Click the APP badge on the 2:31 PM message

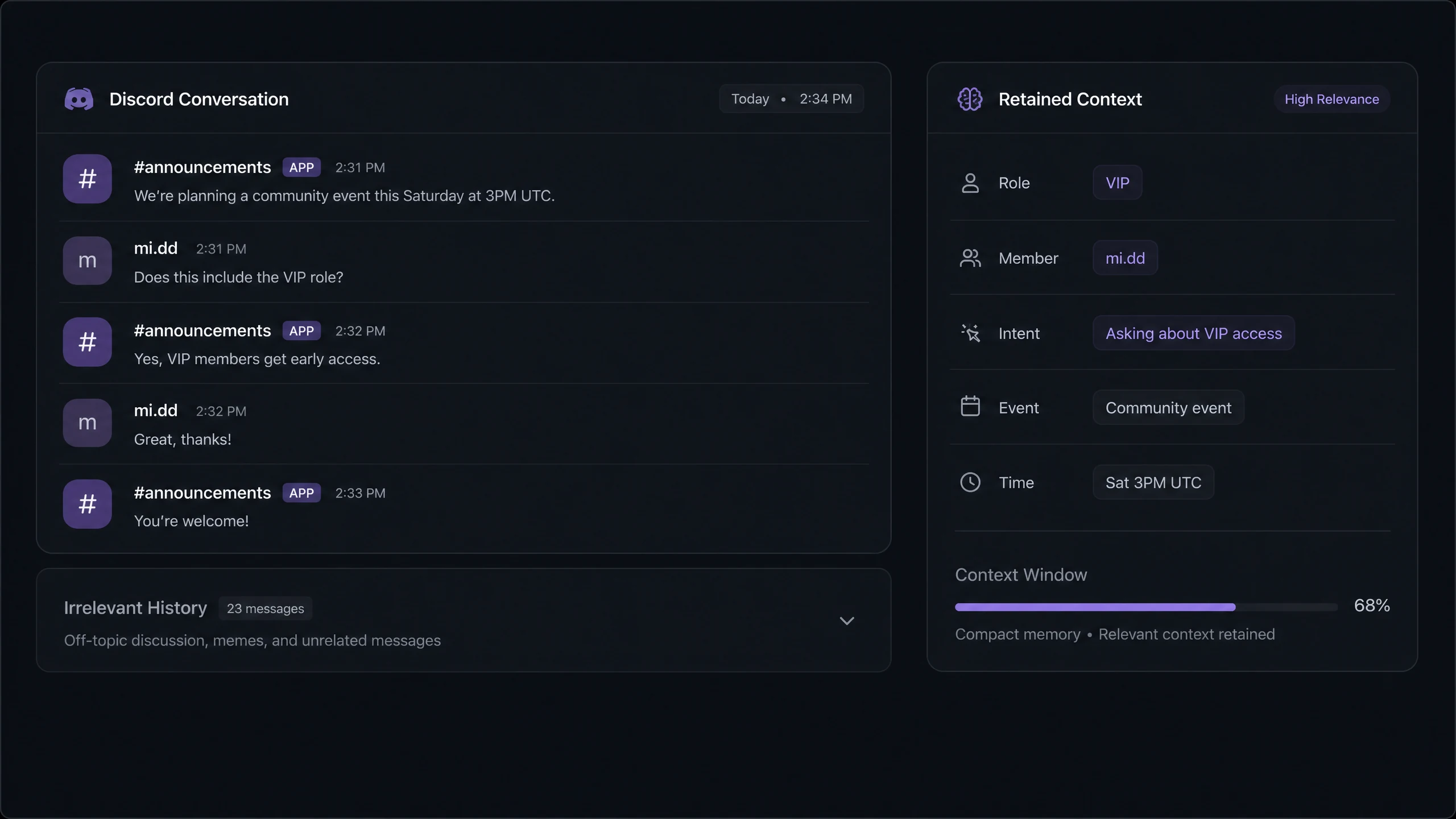point(301,167)
